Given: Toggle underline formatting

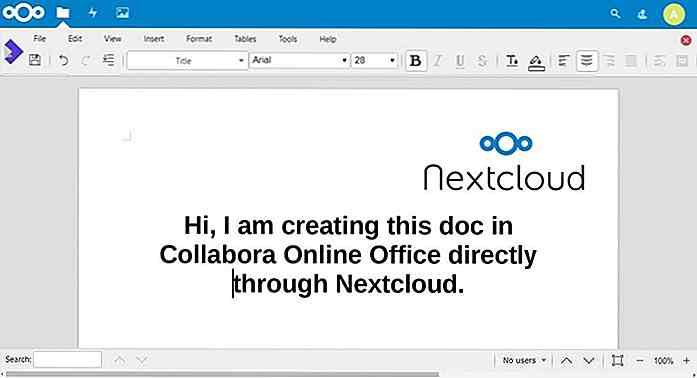Looking at the screenshot, I should click(x=460, y=61).
